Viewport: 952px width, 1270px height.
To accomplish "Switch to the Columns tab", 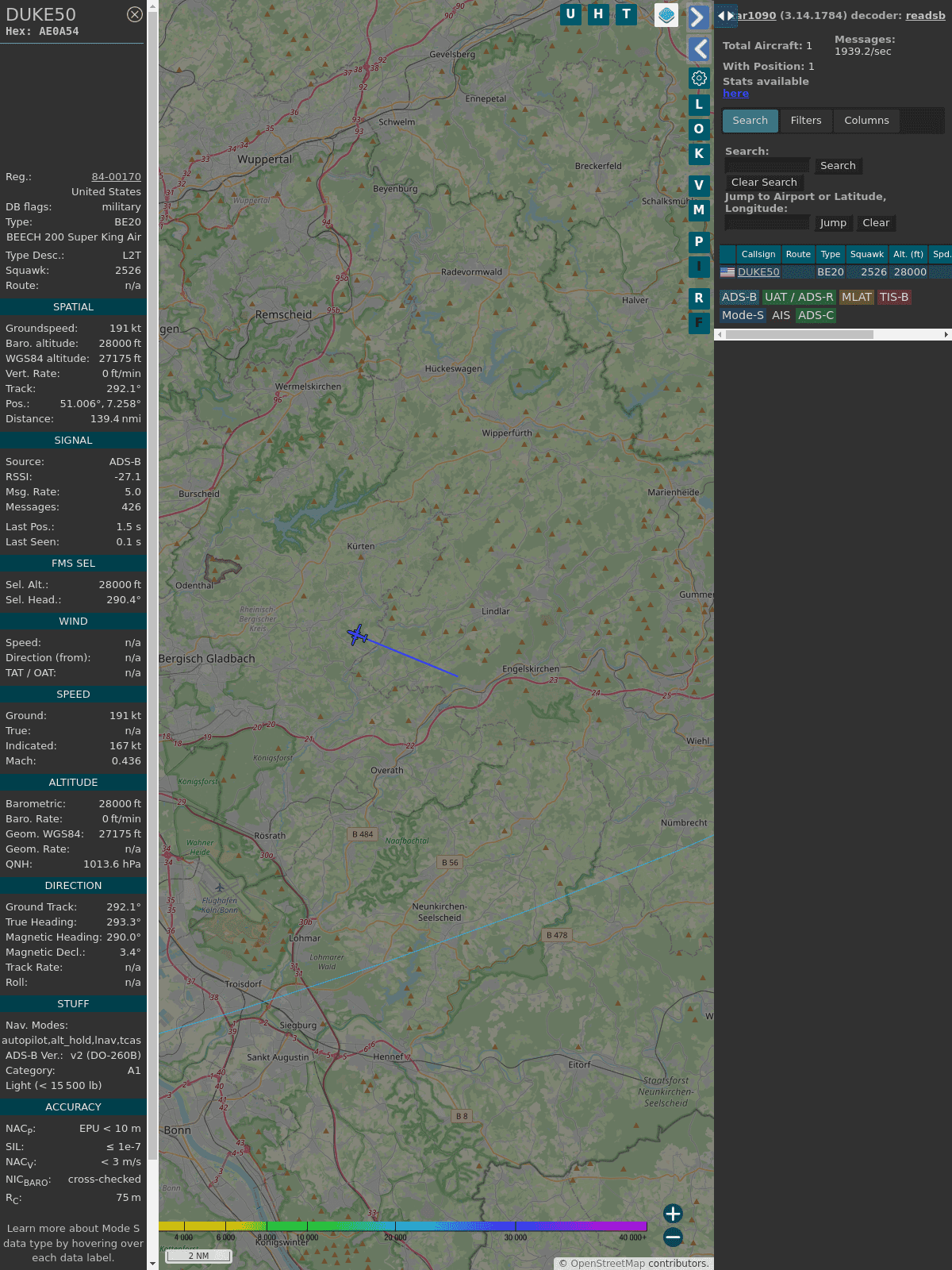I will (866, 121).
